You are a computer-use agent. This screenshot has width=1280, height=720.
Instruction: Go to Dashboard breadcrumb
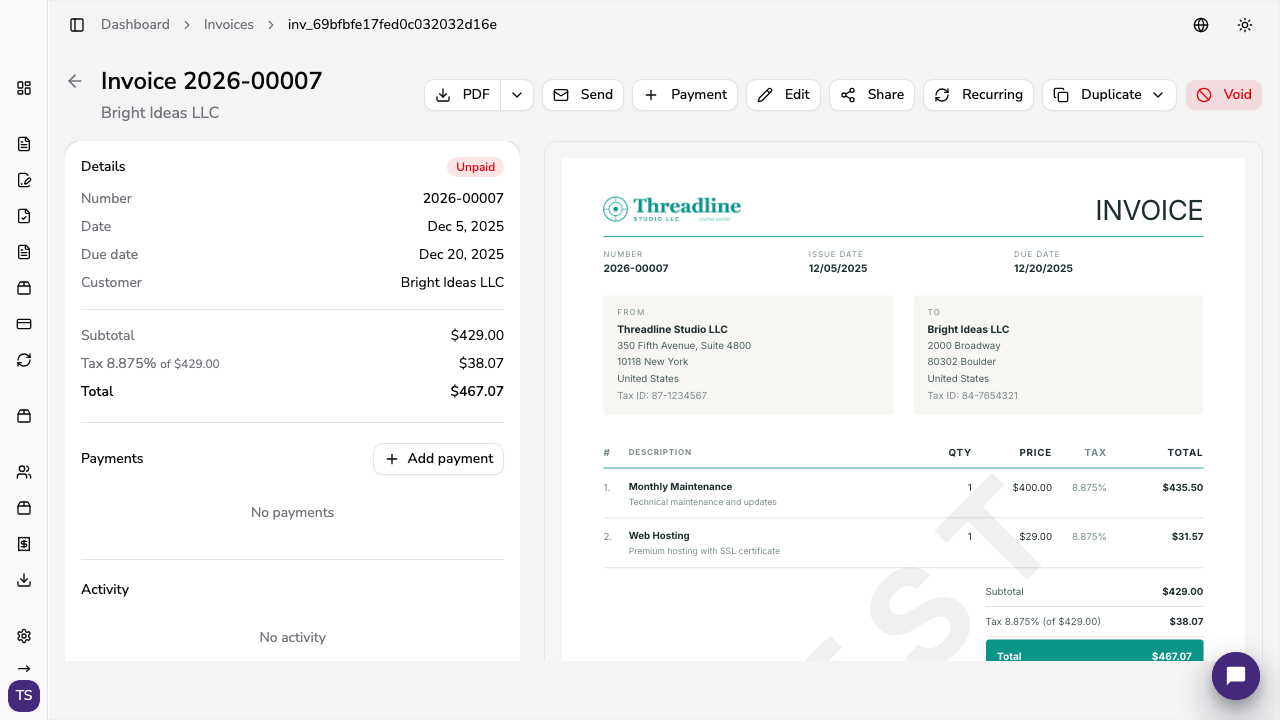tap(135, 25)
